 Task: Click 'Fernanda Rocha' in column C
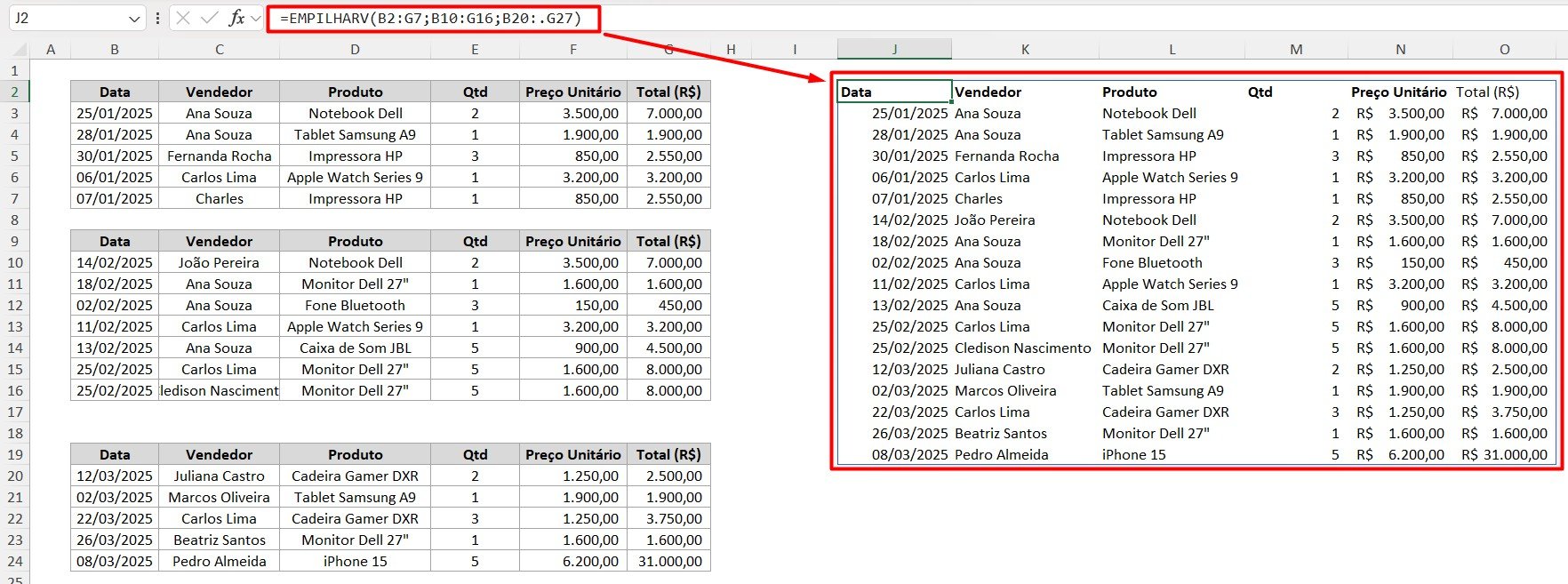220,156
